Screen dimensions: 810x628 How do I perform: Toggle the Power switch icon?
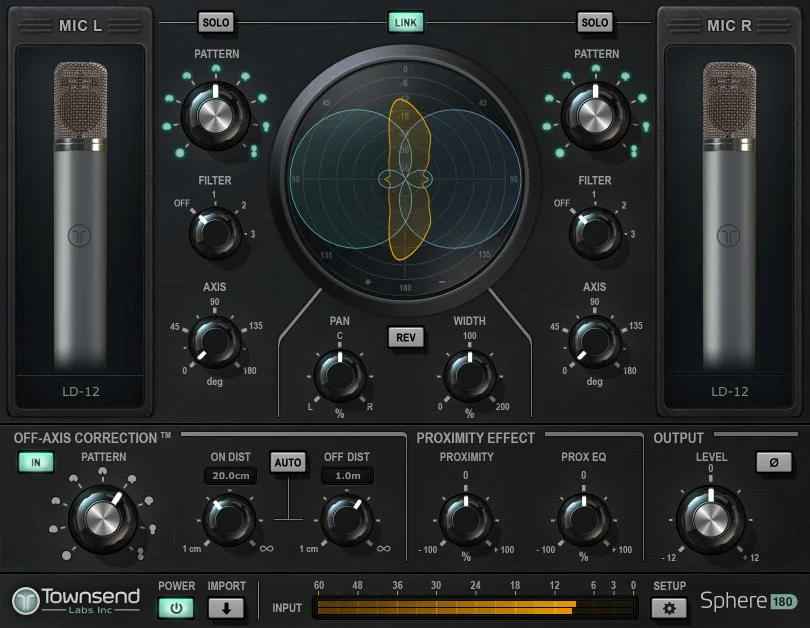tap(177, 607)
